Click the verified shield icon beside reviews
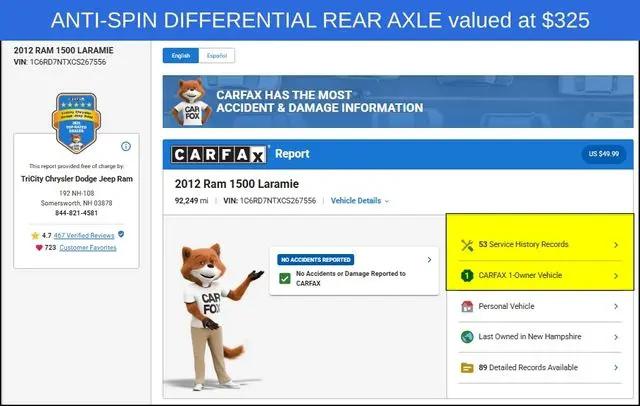 click(x=121, y=234)
